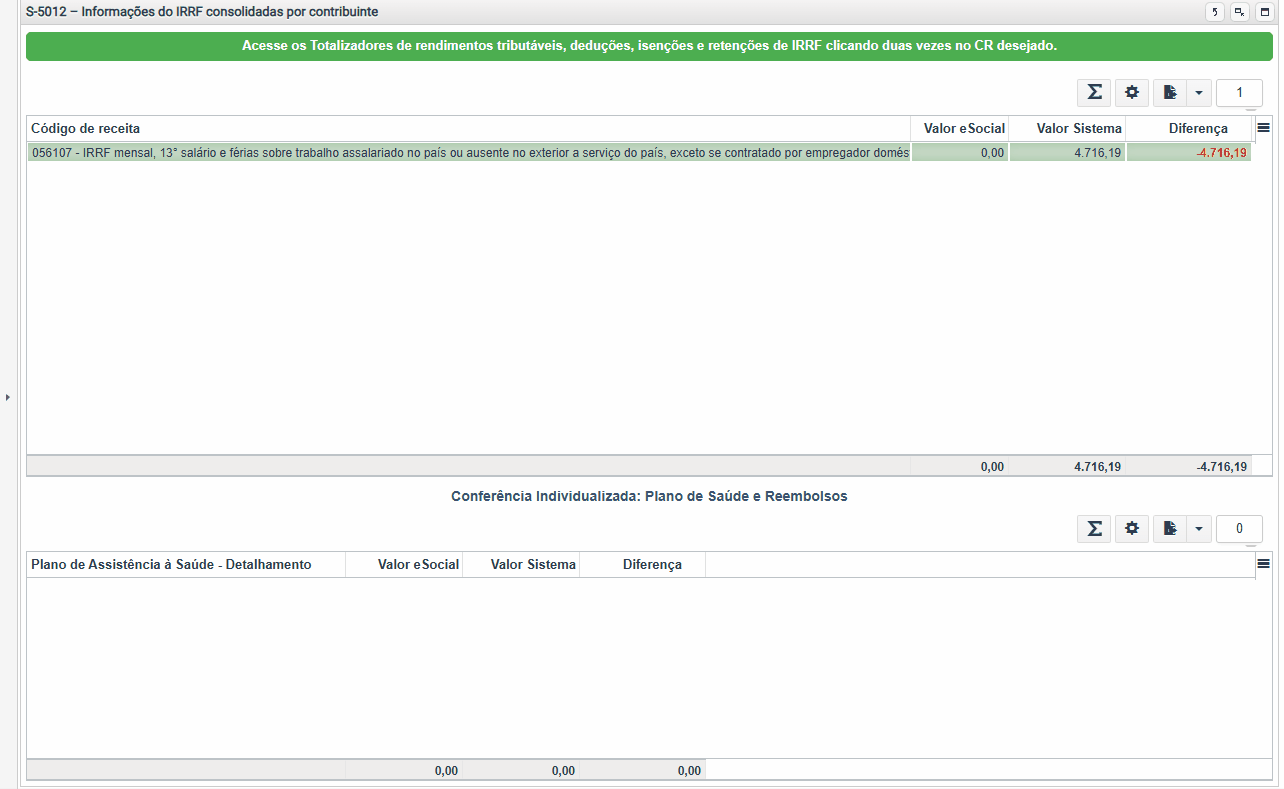Open the column menu icon beside the Diferença header
Viewport: 1284px width, 789px height.
(1264, 128)
